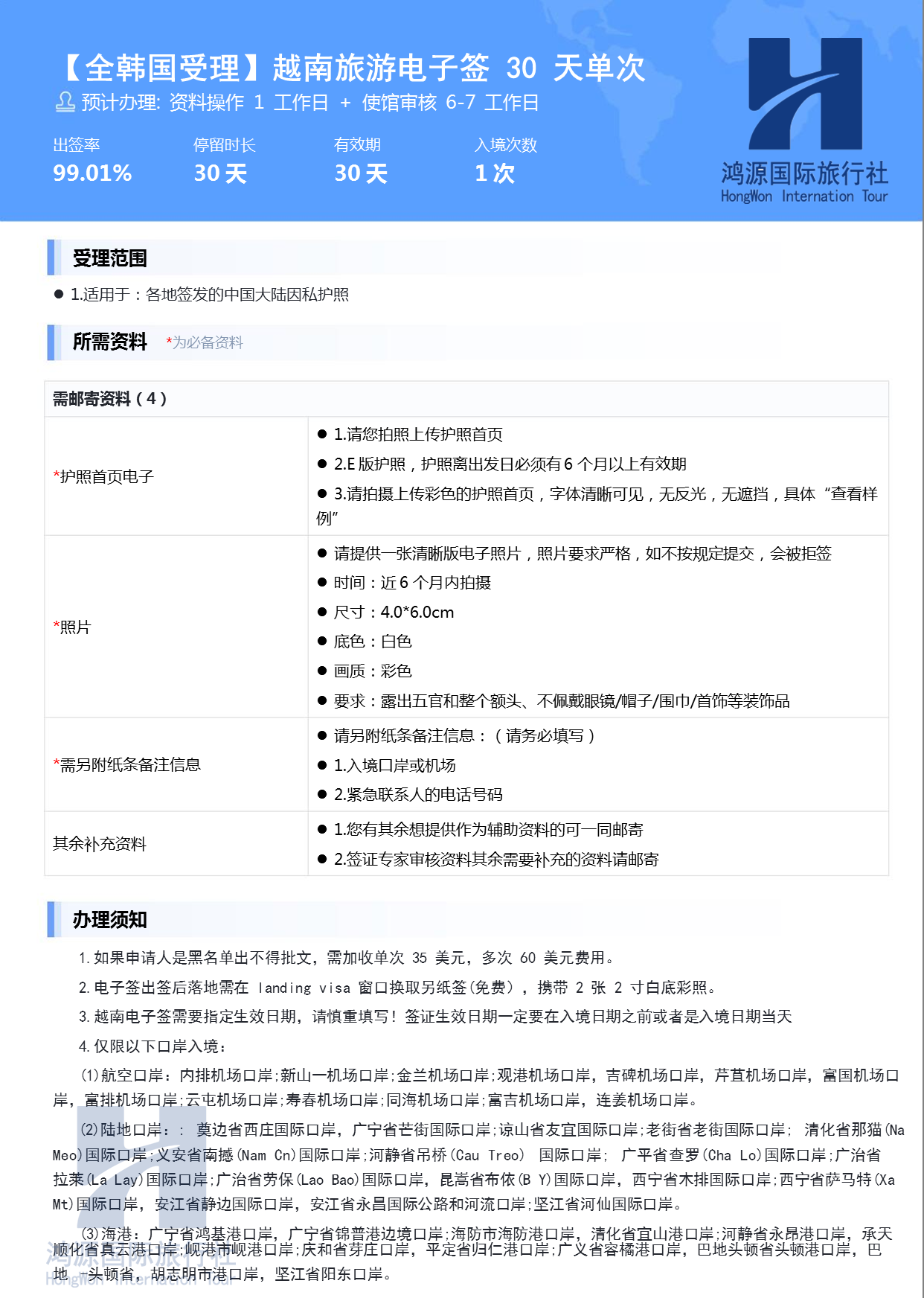Click the bullet 尺寸：4.0*6.0cm

385,613
